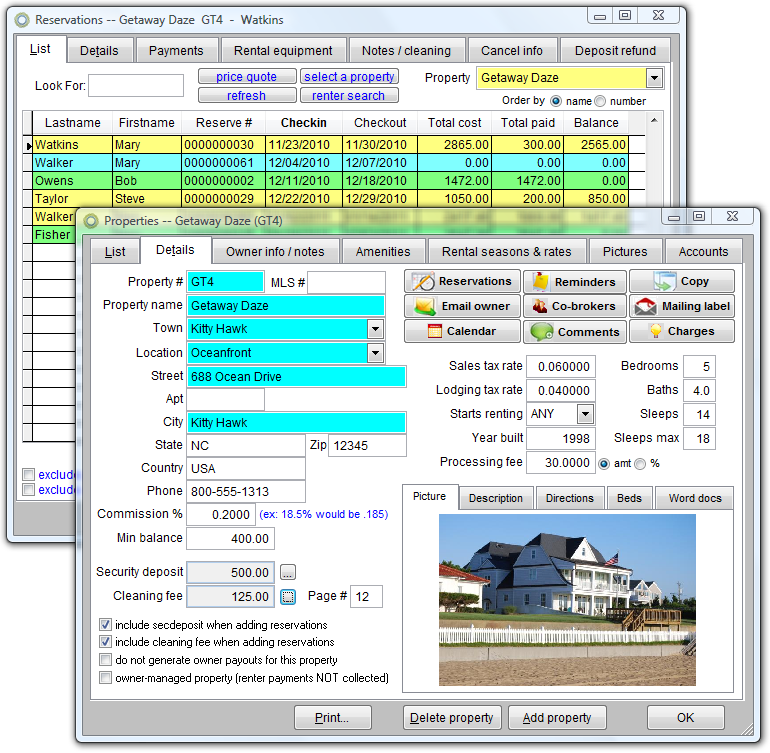Maximize the Properties window
Screen dimensions: 770x753
pos(699,216)
